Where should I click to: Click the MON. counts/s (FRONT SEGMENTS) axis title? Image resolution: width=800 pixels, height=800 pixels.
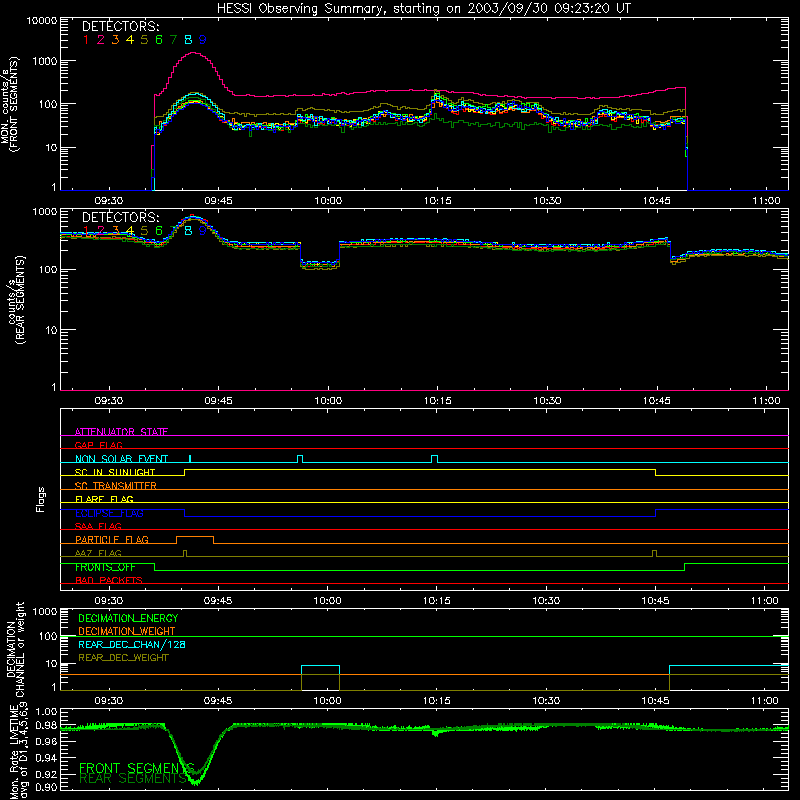click(x=10, y=104)
